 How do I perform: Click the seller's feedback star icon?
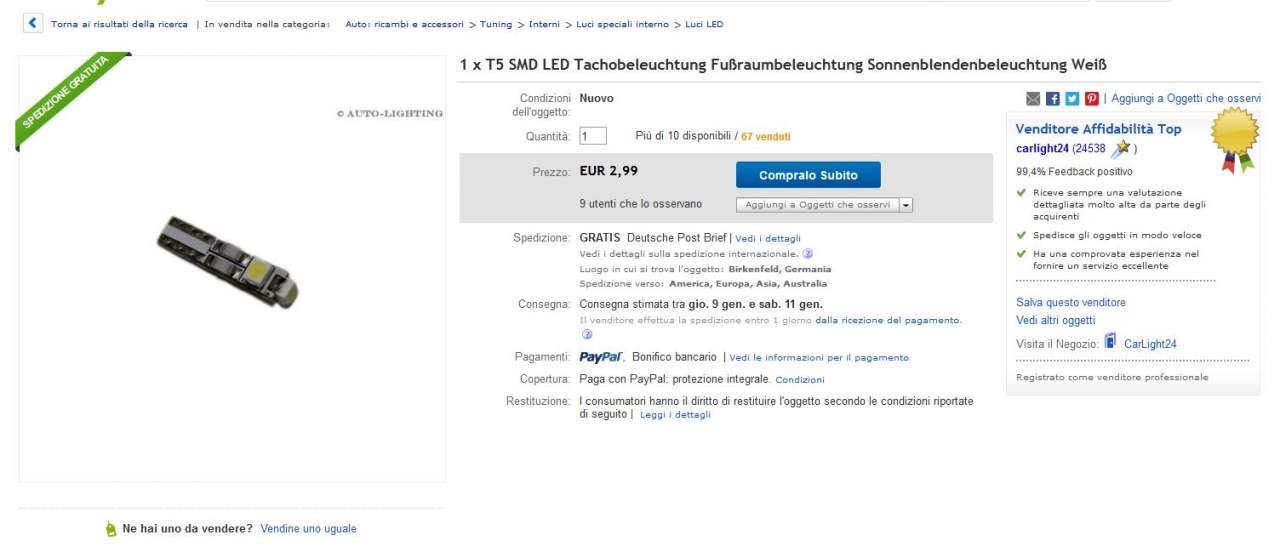[1122, 148]
